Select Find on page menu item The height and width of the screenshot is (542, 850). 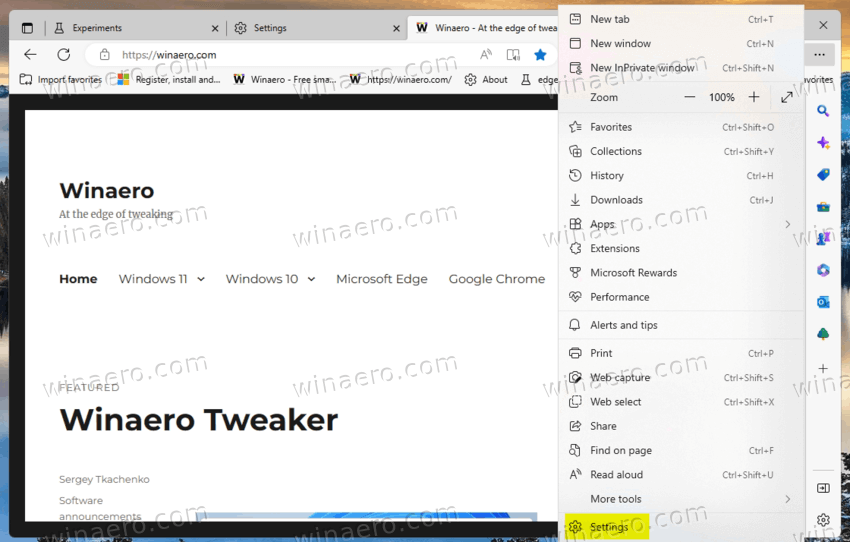pyautogui.click(x=681, y=450)
